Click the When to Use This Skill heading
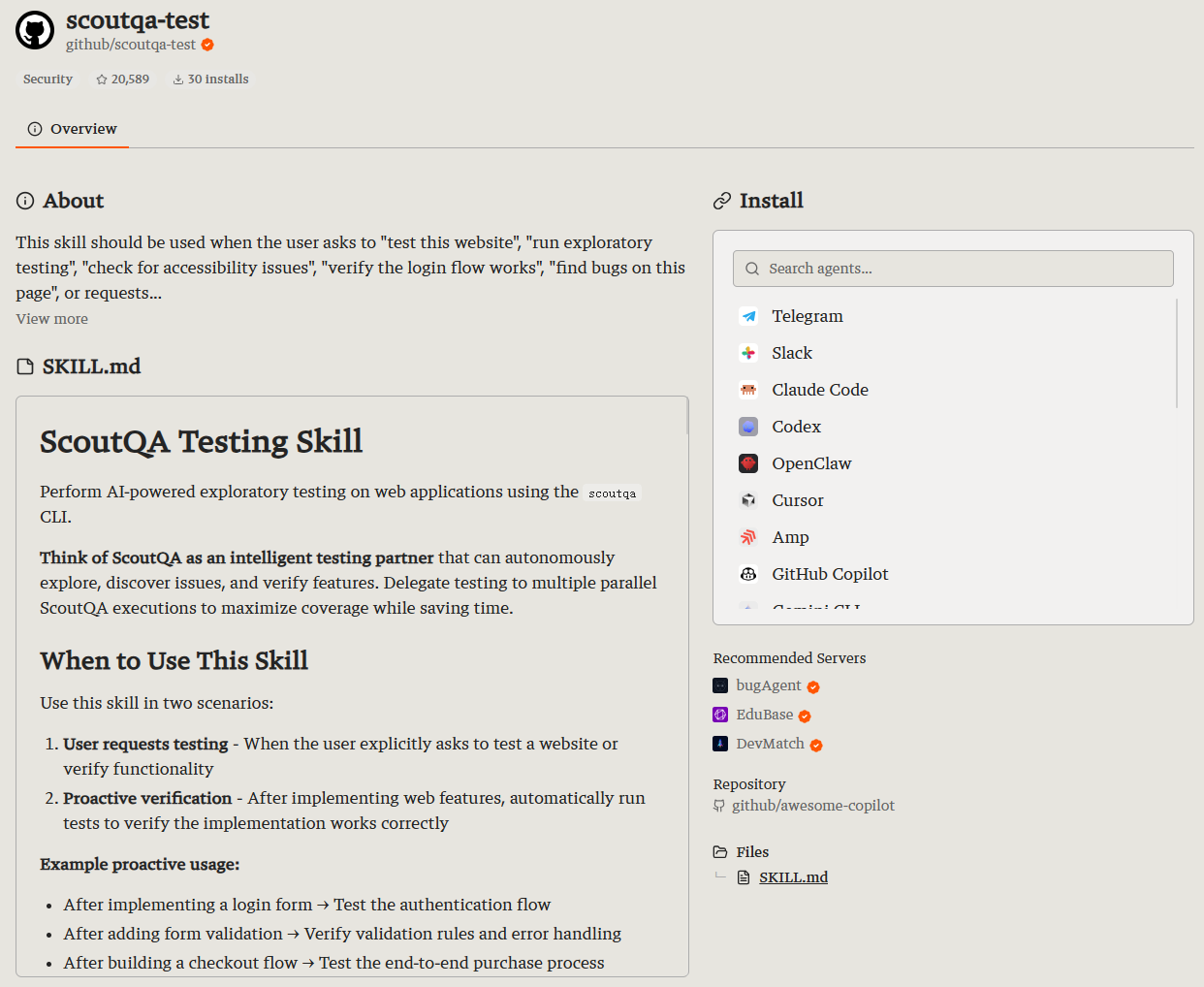The width and height of the screenshot is (1204, 987). tap(174, 661)
